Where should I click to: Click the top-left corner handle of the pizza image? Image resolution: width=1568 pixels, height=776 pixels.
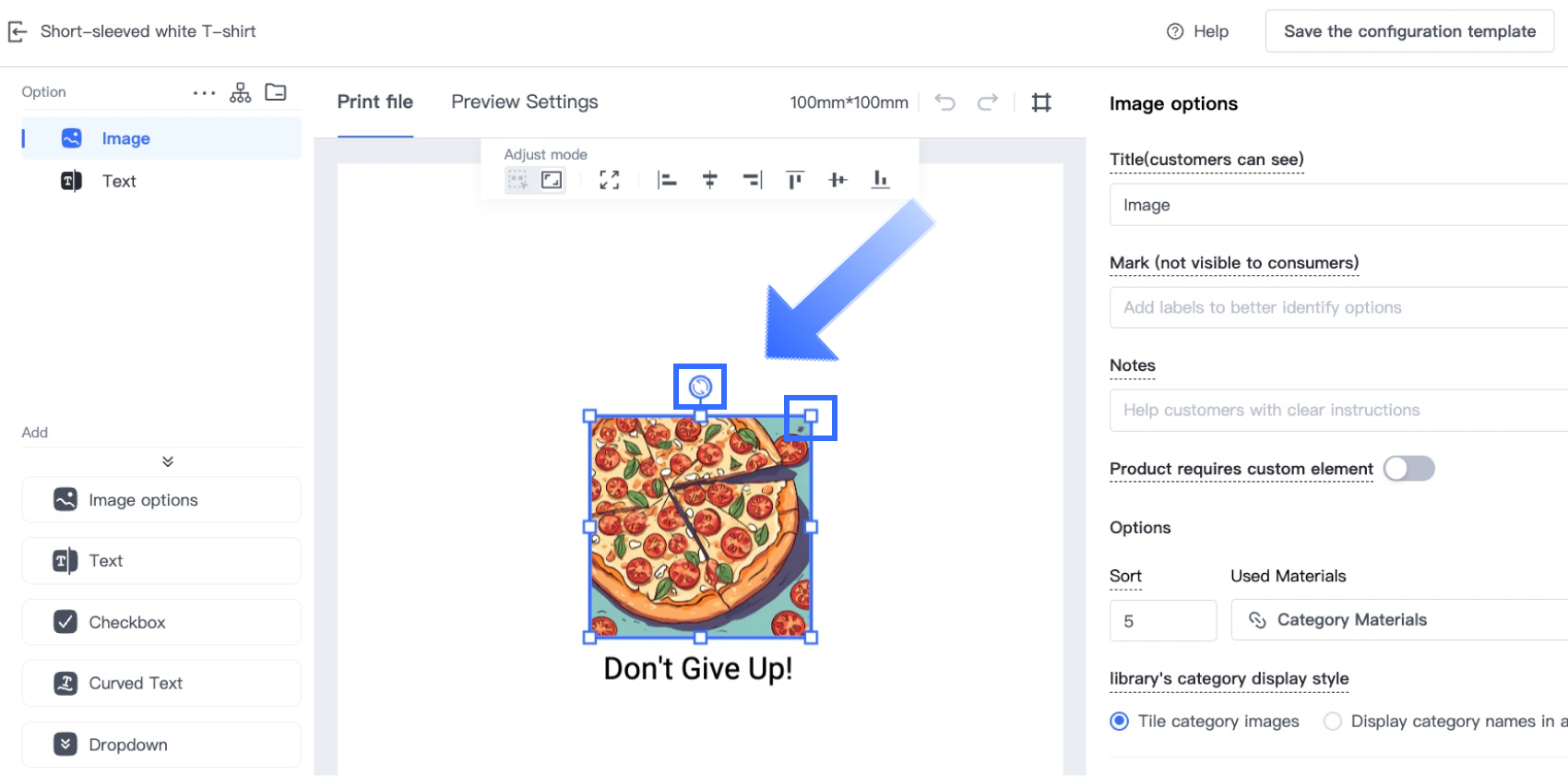590,416
